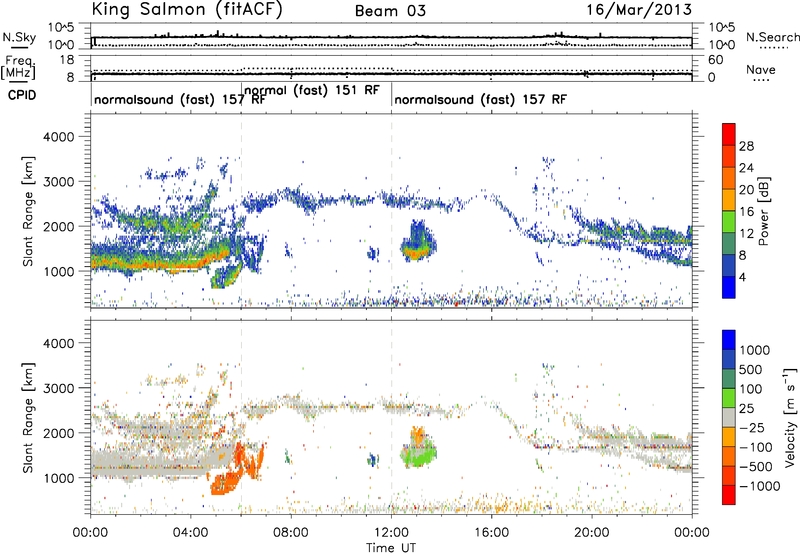Viewport: 800px width, 554px height.
Task: Click "Slant Range [km]" label of the Power panel
Action: [28, 211]
